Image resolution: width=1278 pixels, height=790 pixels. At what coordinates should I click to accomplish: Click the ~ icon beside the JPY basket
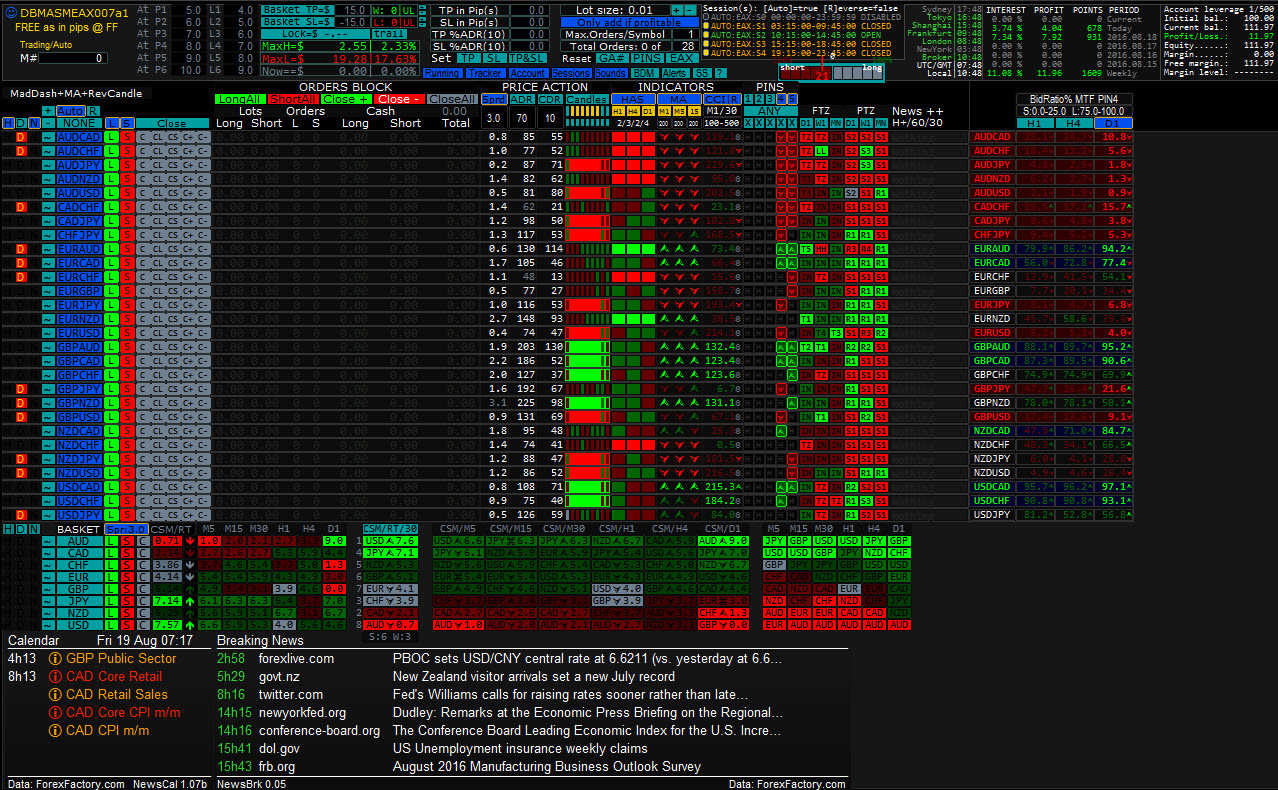tap(47, 601)
